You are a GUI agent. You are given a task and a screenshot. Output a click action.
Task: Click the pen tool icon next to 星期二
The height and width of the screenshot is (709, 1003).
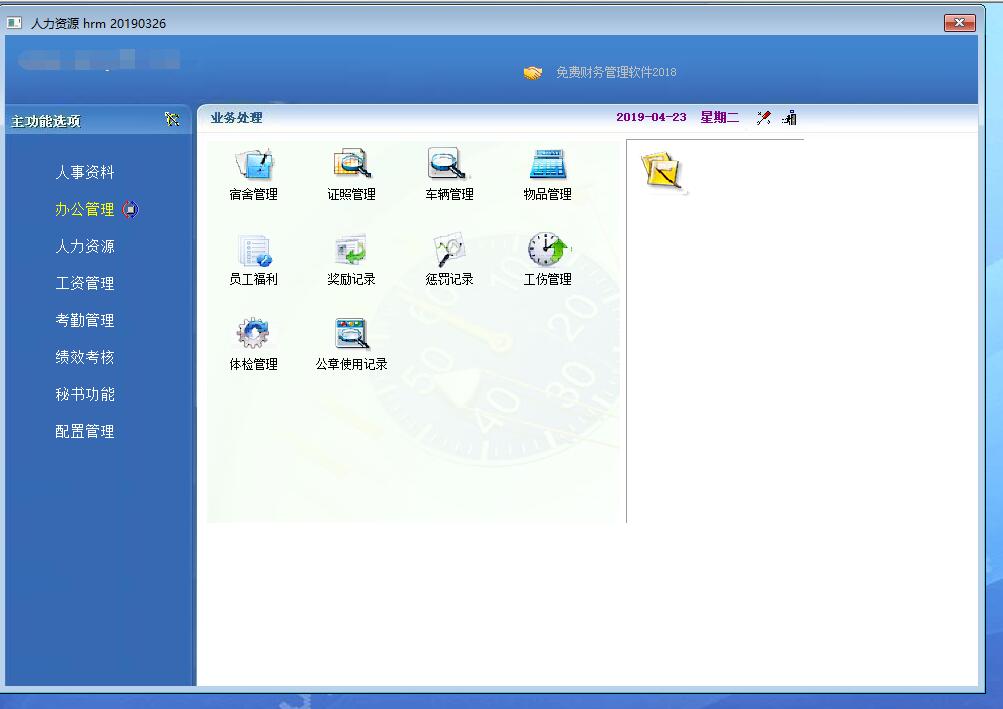click(763, 118)
